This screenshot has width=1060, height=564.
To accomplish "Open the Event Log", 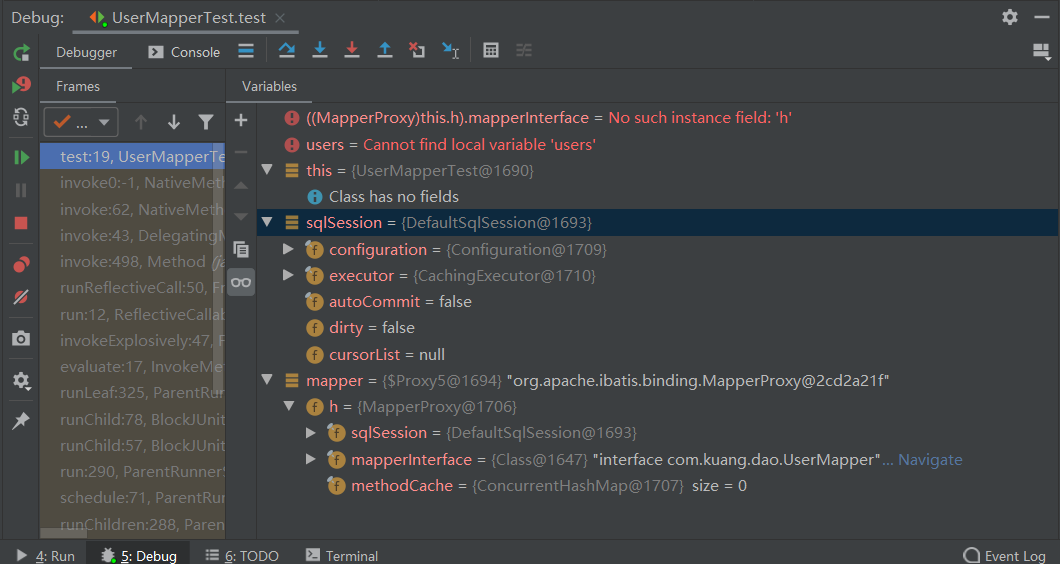I will [1004, 555].
